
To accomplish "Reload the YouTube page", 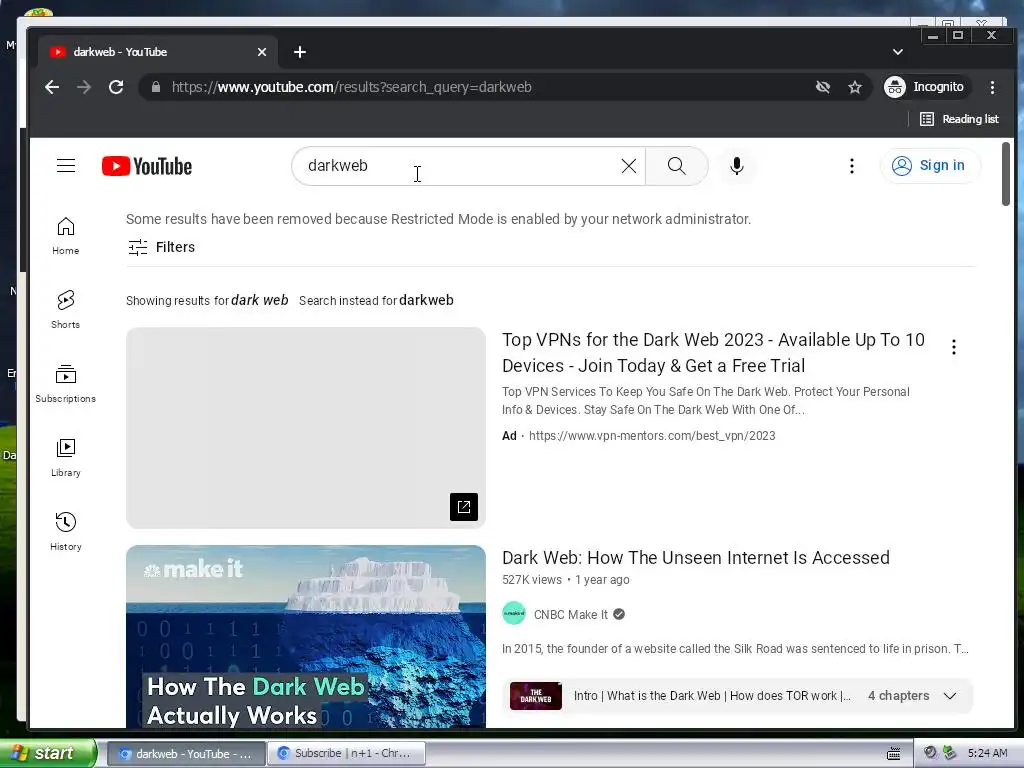I will pos(116,87).
